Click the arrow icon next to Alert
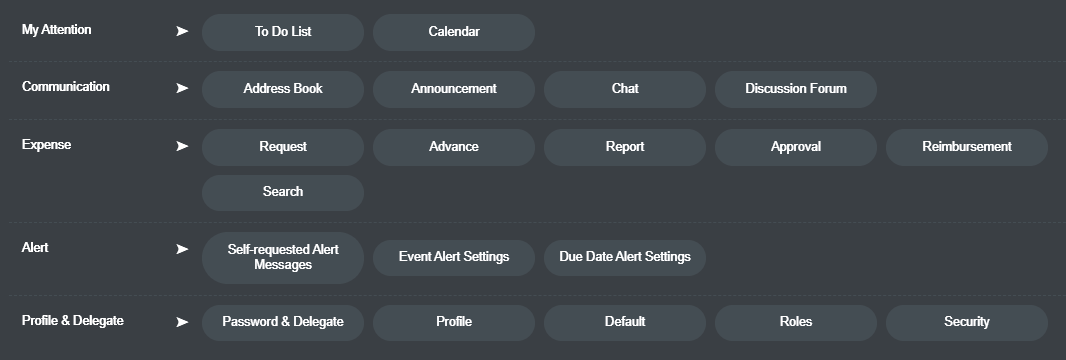Viewport: 1066px width, 360px height. [x=182, y=249]
